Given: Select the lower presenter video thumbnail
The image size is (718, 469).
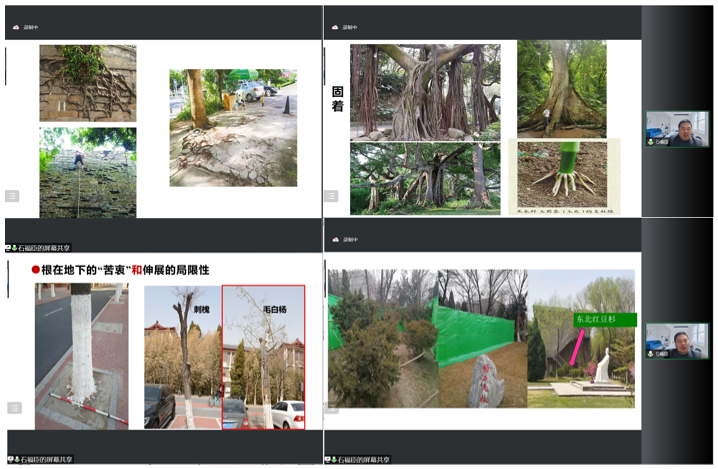Looking at the screenshot, I should click(x=676, y=340).
